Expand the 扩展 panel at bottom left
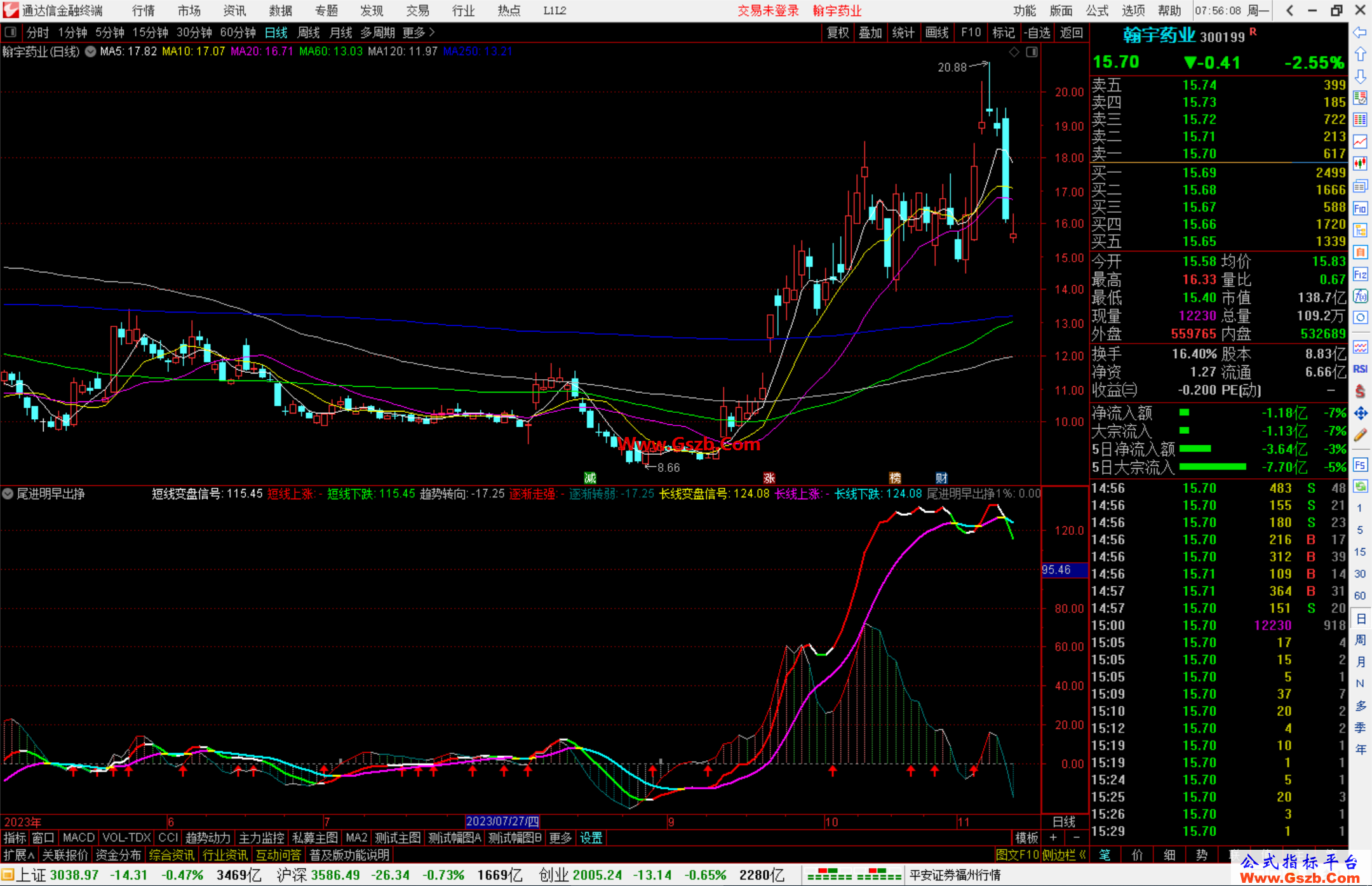Viewport: 1372px width, 886px height. click(x=19, y=855)
